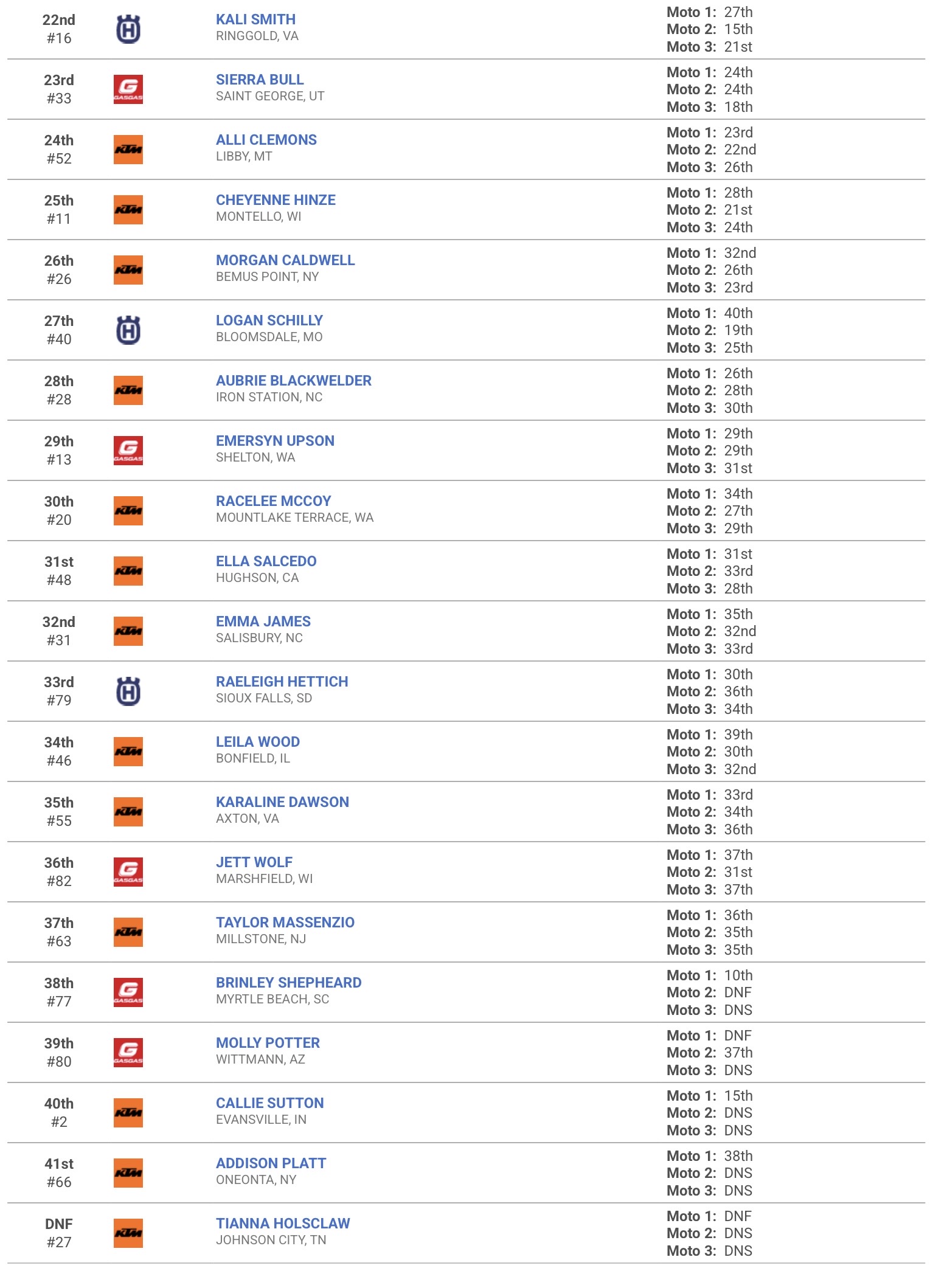The width and height of the screenshot is (933, 1288).
Task: Open Aubrie Blackwelder's rider page
Action: coord(294,381)
